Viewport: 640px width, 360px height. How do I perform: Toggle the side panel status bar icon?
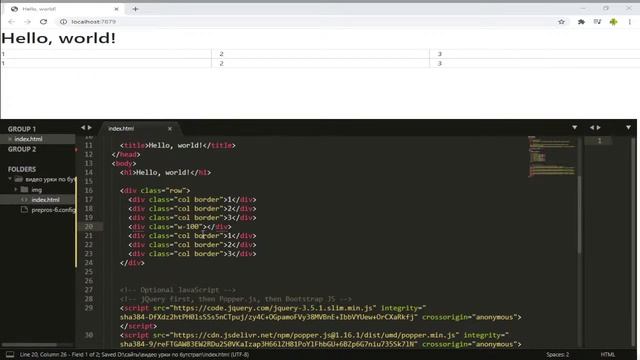pyautogui.click(x=10, y=354)
